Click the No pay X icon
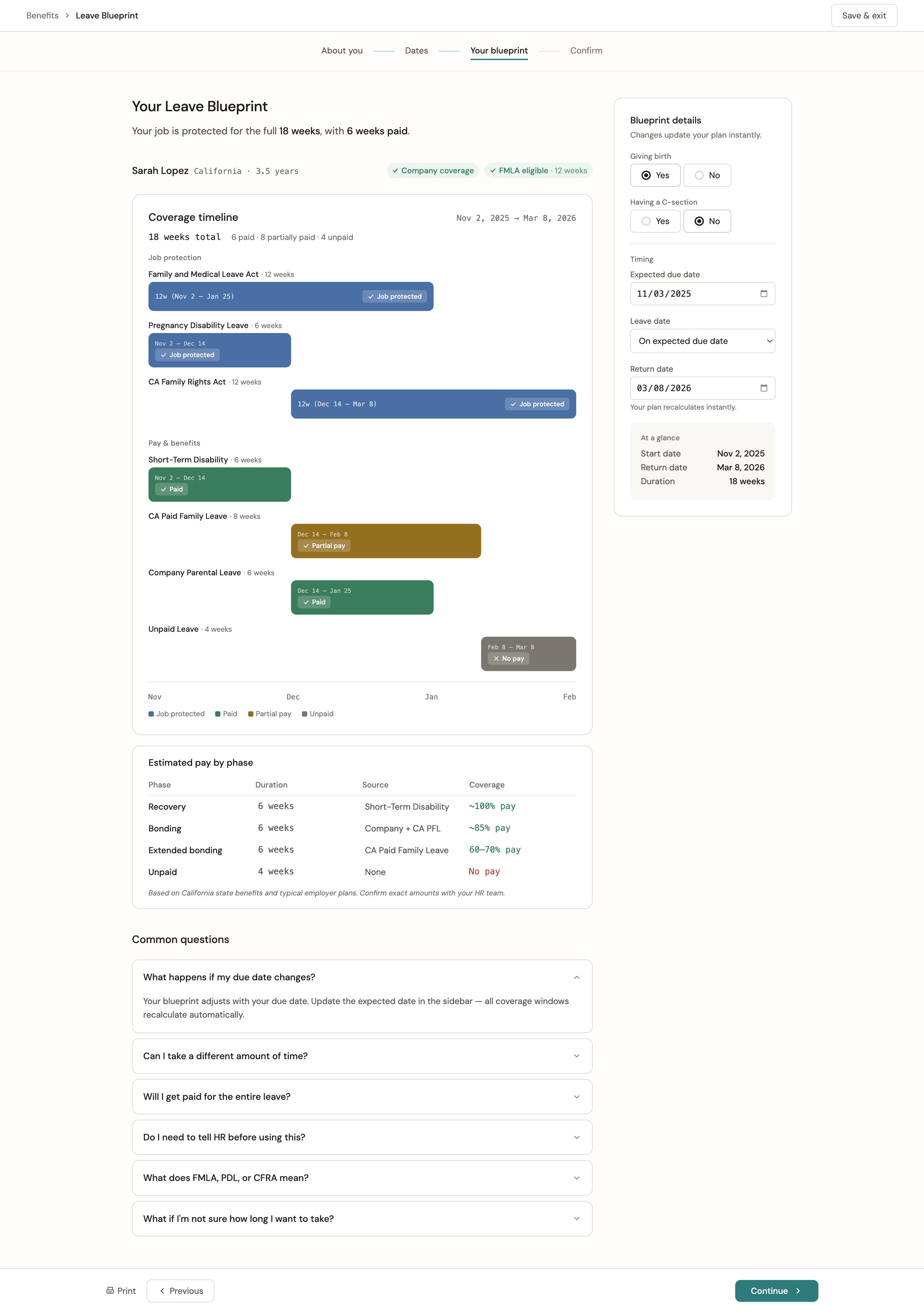The height and width of the screenshot is (1313, 924). (x=496, y=659)
